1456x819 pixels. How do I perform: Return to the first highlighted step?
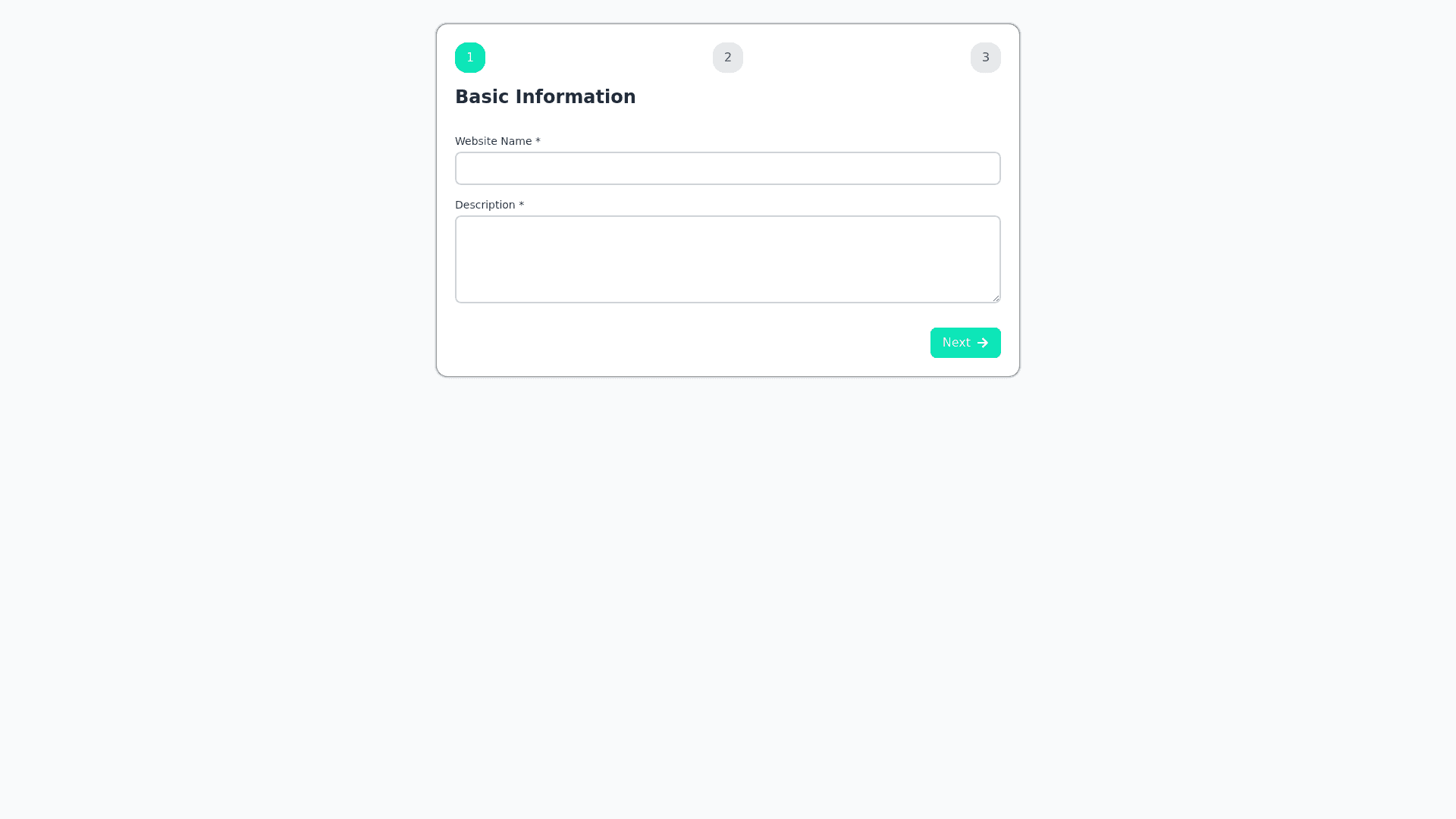click(x=470, y=58)
